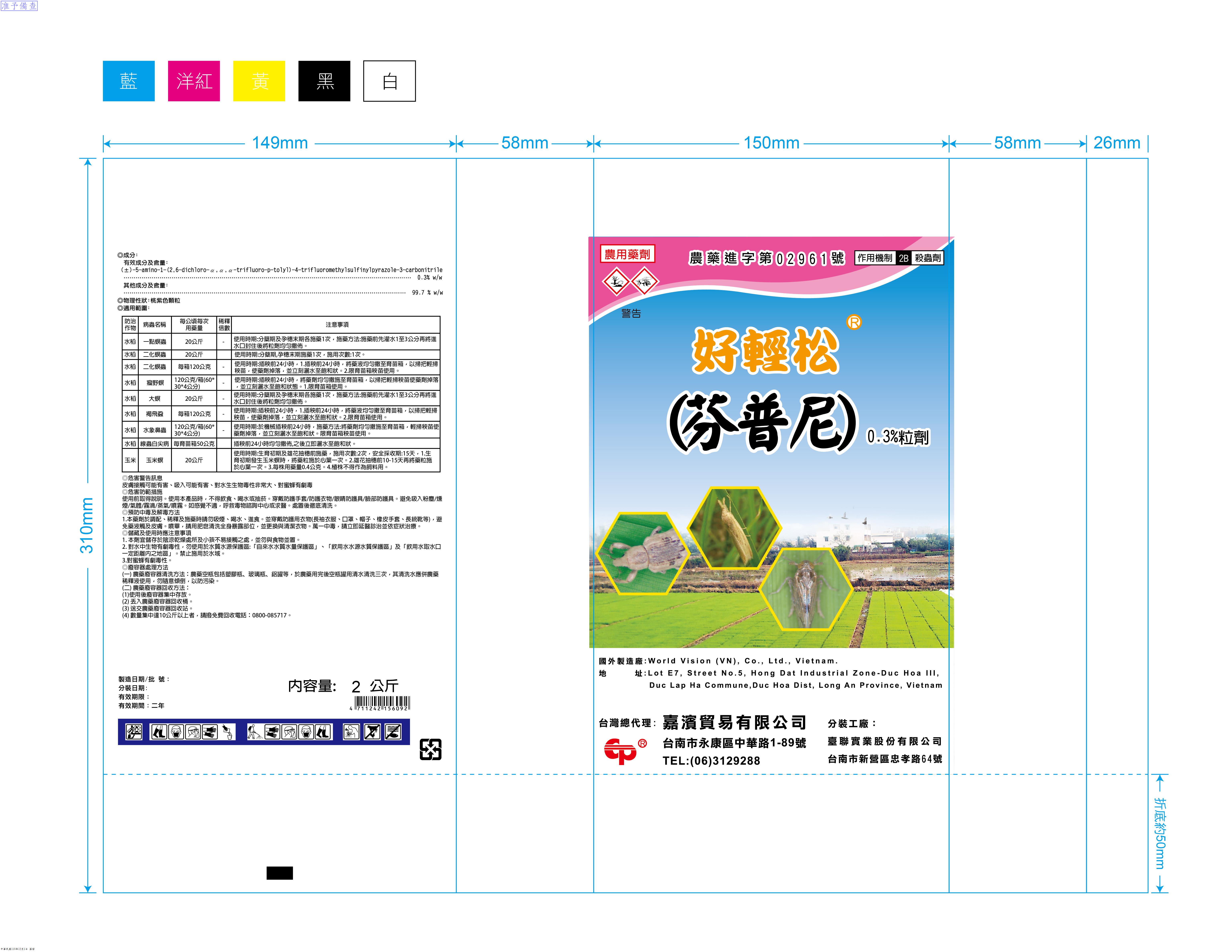The height and width of the screenshot is (952, 1232).
Task: Click the 26mm dimension label
Action: [x=1117, y=143]
